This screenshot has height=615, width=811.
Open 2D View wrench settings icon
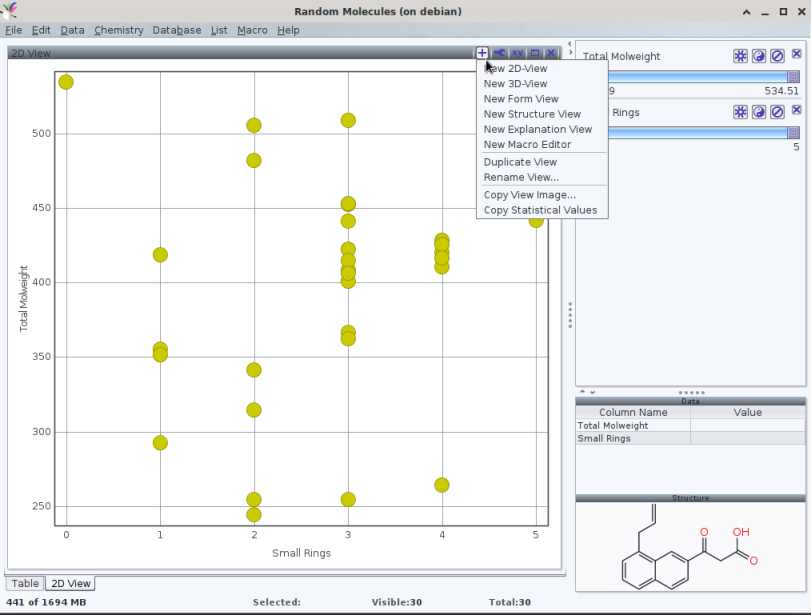[499, 53]
